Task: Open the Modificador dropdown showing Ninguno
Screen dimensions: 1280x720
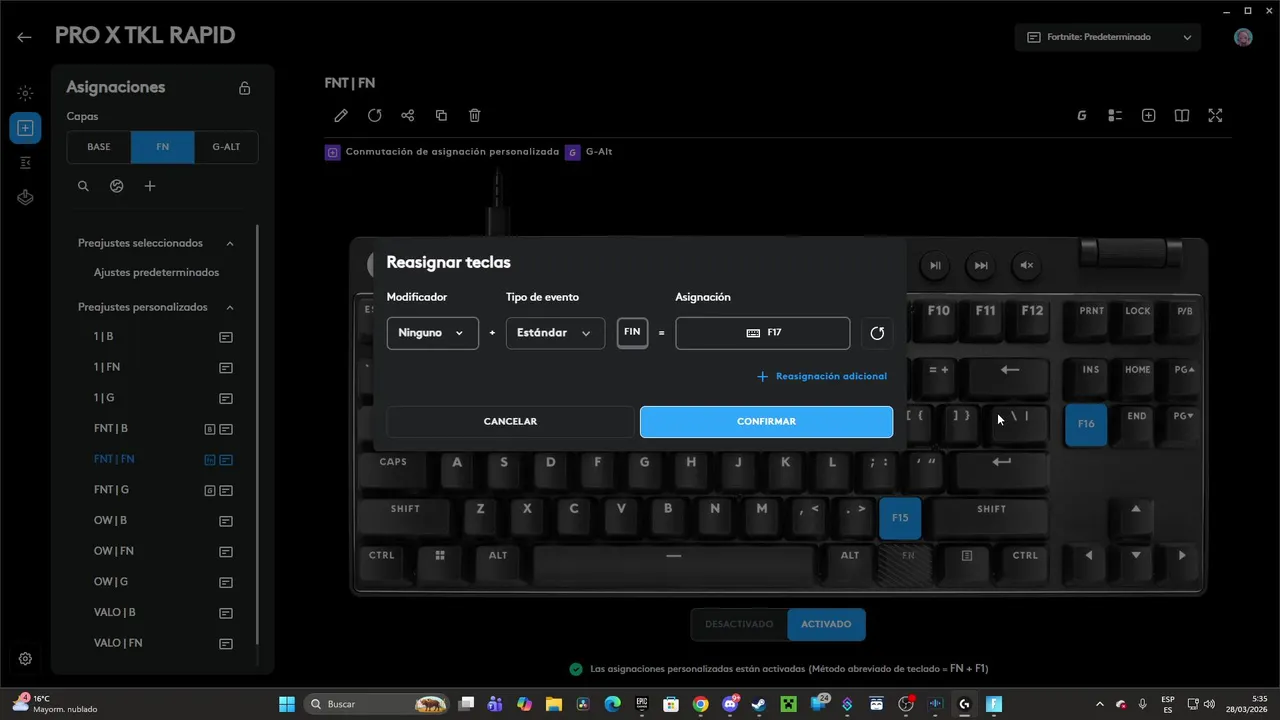Action: coord(432,333)
